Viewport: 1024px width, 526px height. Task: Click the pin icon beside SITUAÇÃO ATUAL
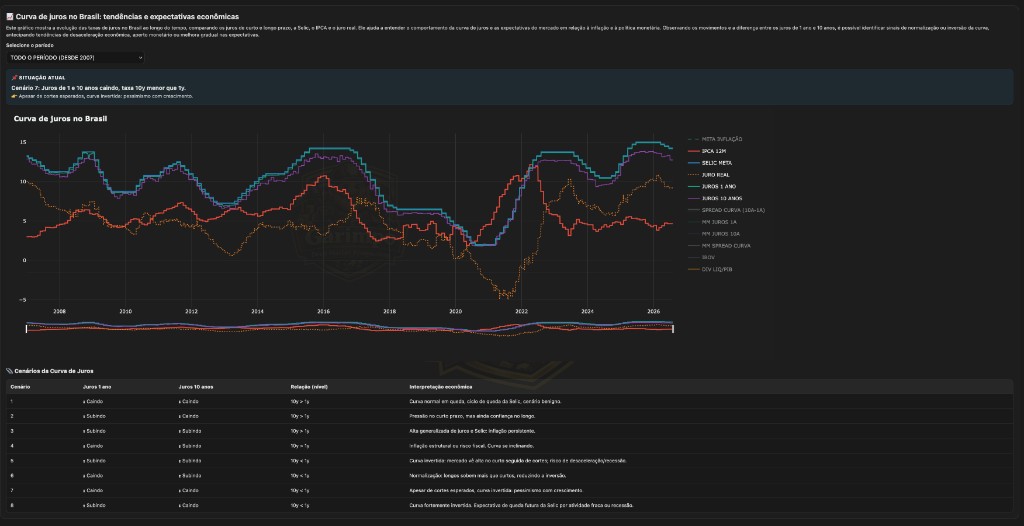(x=14, y=77)
